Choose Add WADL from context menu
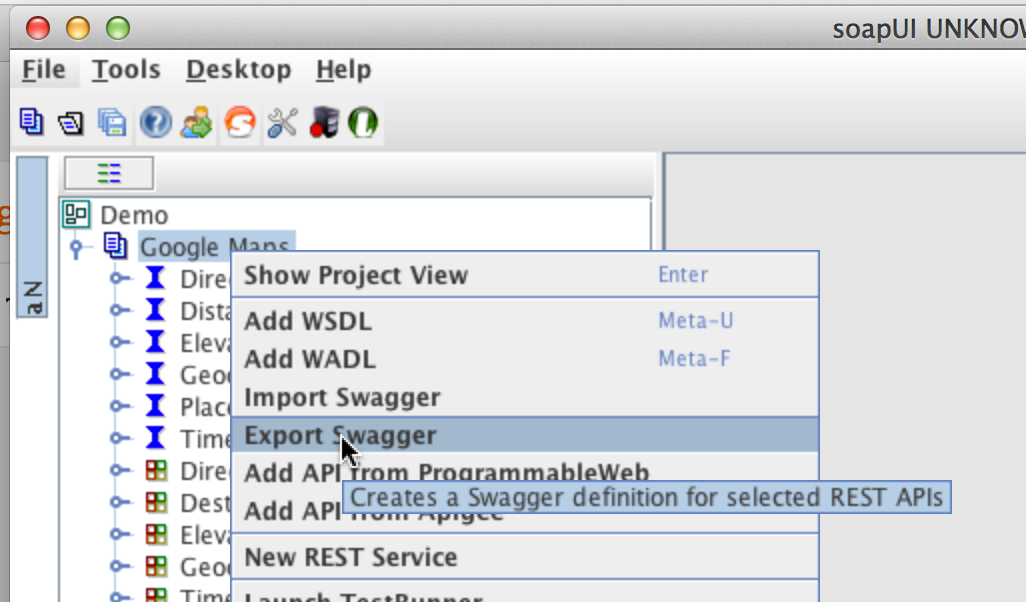The width and height of the screenshot is (1026, 602). [525, 359]
